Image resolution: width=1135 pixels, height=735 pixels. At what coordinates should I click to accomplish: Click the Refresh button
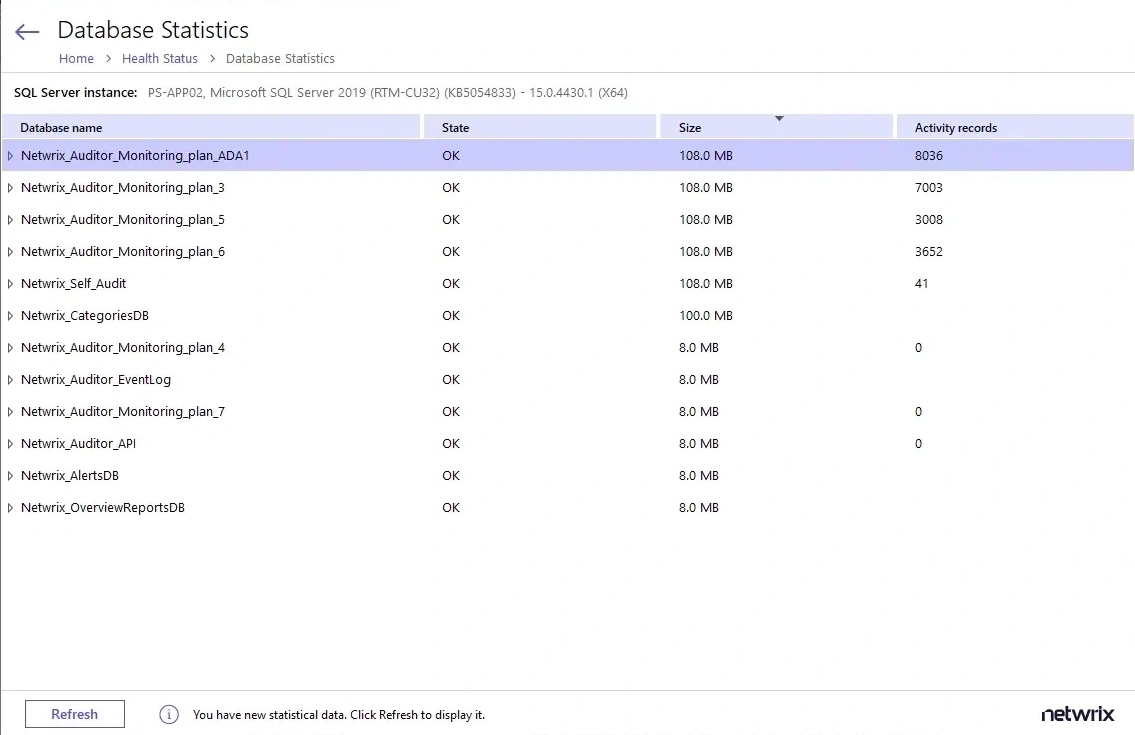coord(74,714)
